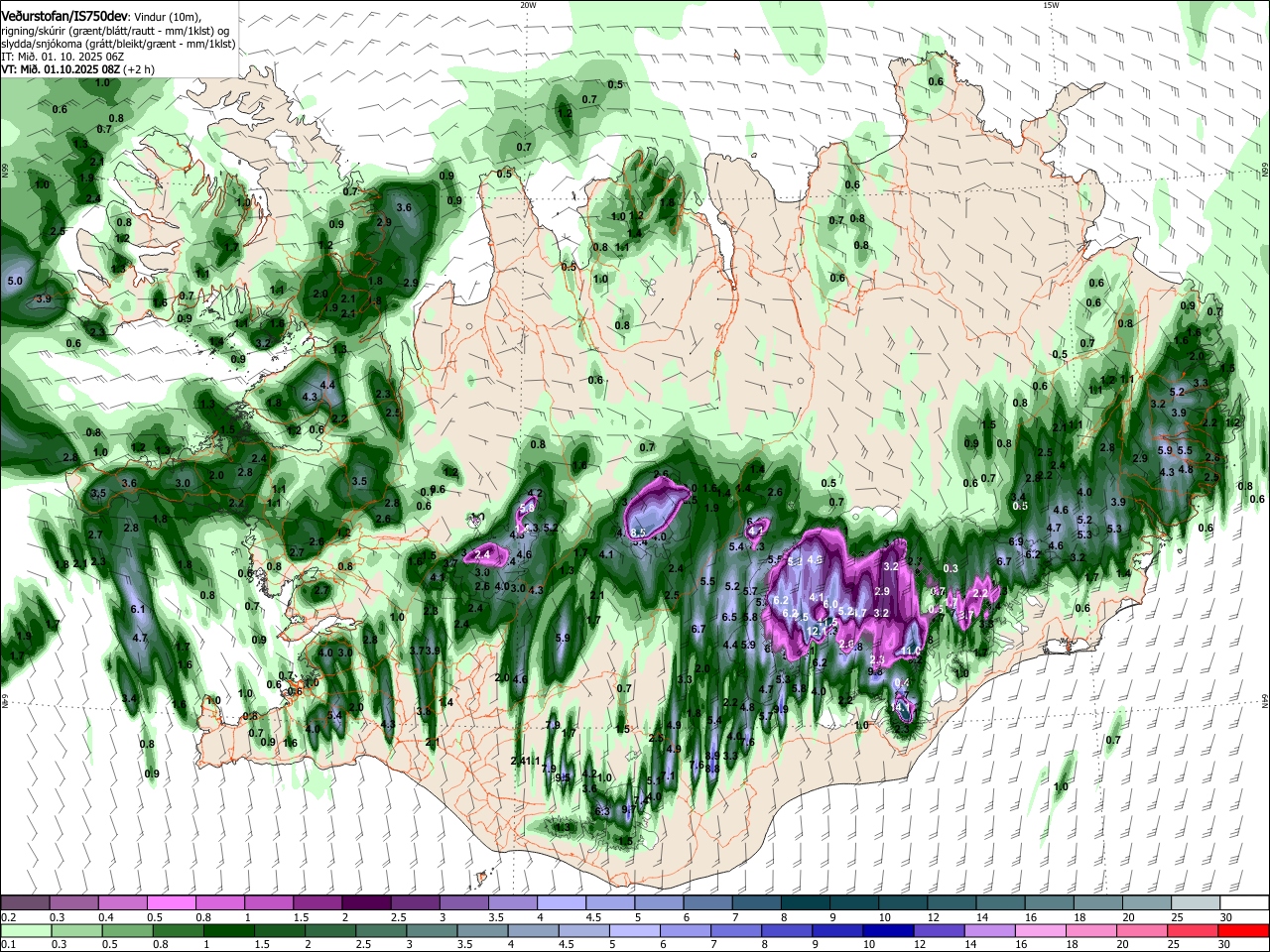Screen dimensions: 1270x952
Task: Select bottom legend swatch between 0.1 and 0.3
Action: 25,930
